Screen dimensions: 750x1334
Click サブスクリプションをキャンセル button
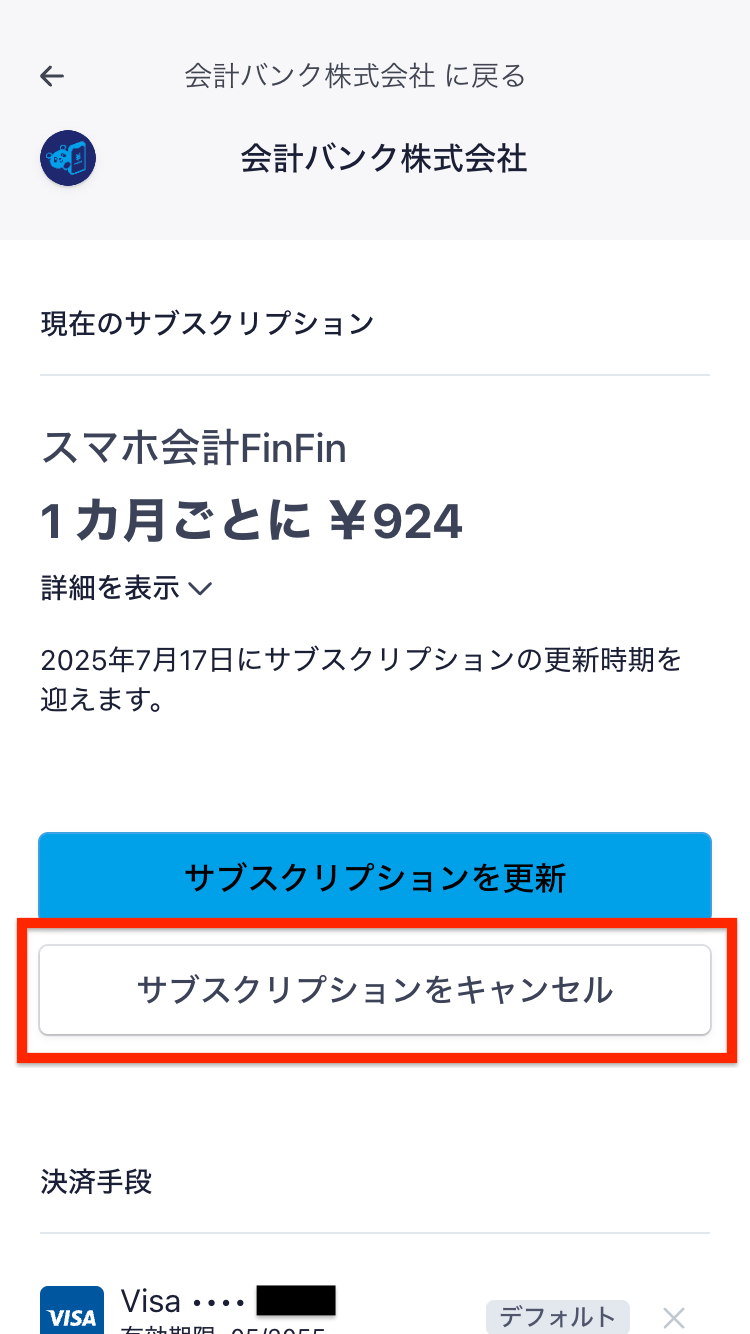click(x=375, y=990)
